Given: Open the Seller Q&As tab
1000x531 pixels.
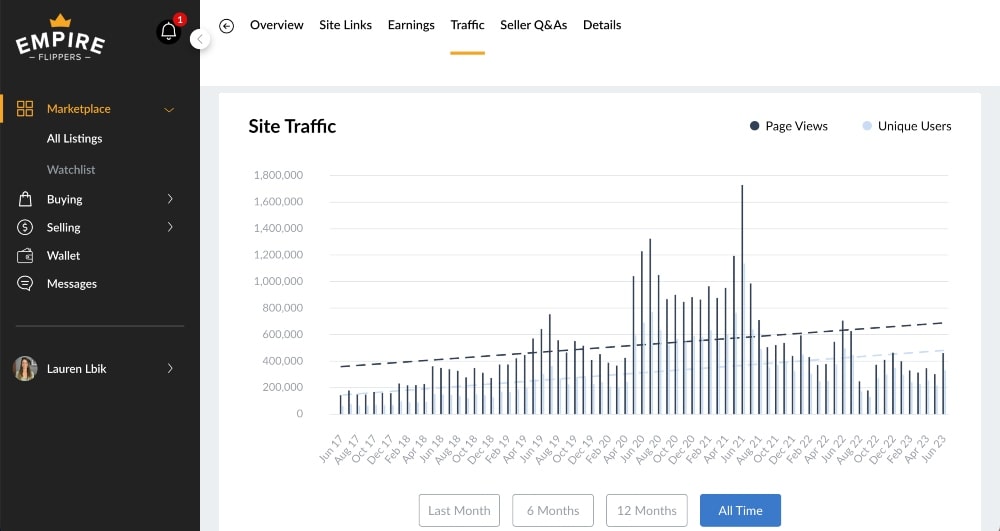Looking at the screenshot, I should point(533,25).
